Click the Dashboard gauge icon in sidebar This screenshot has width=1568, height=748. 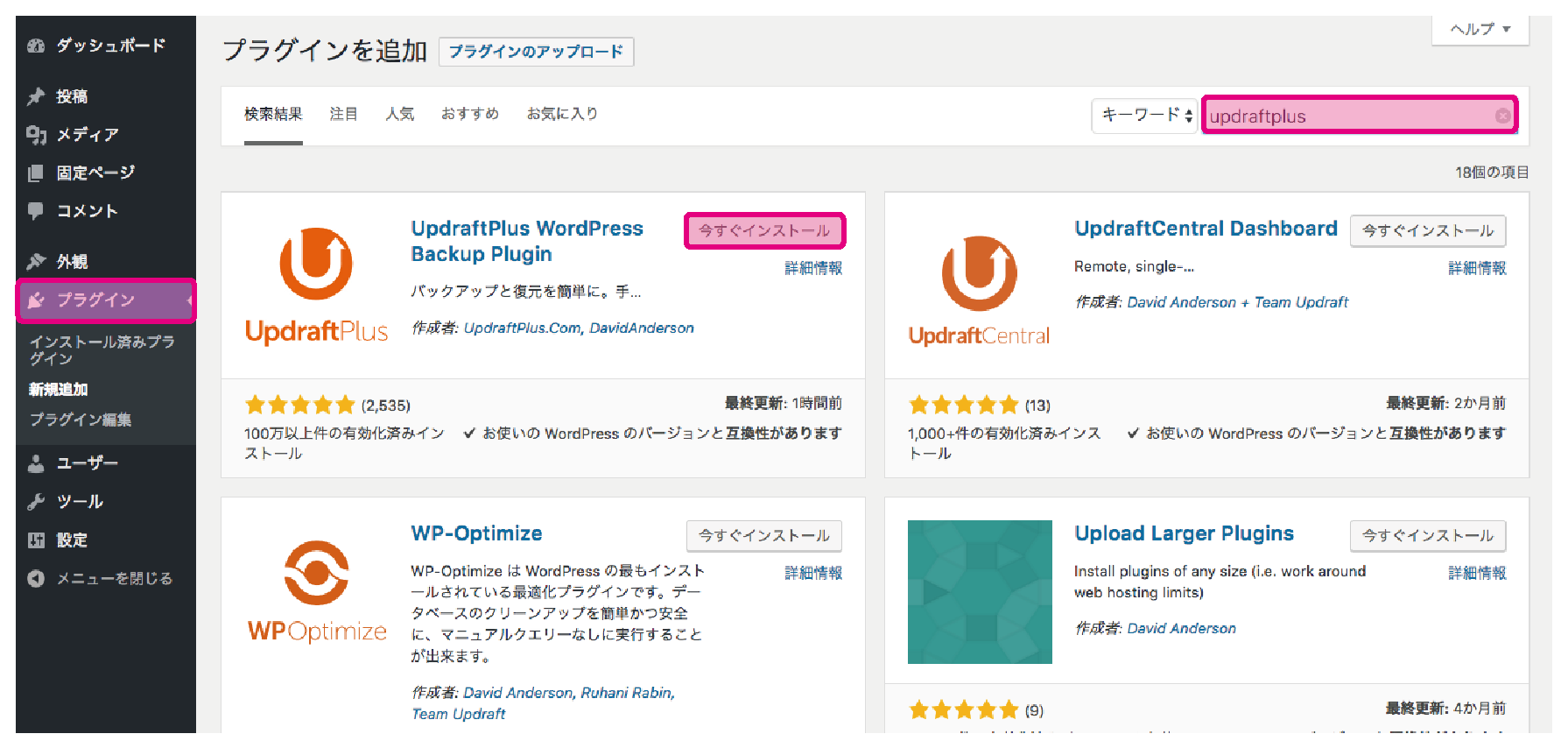coord(36,46)
